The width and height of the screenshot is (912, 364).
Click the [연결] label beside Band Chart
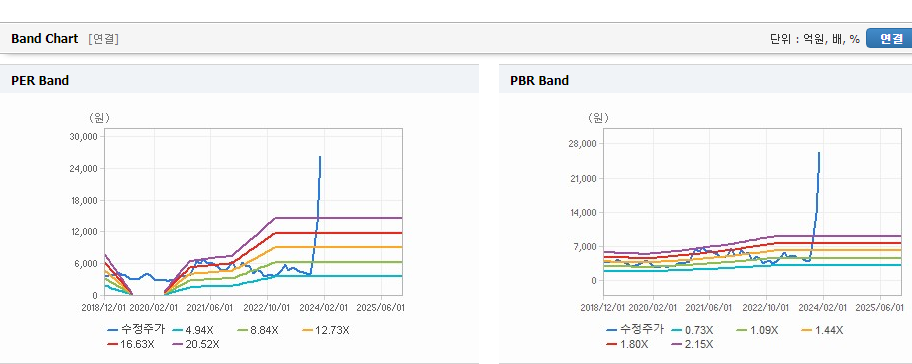[104, 39]
